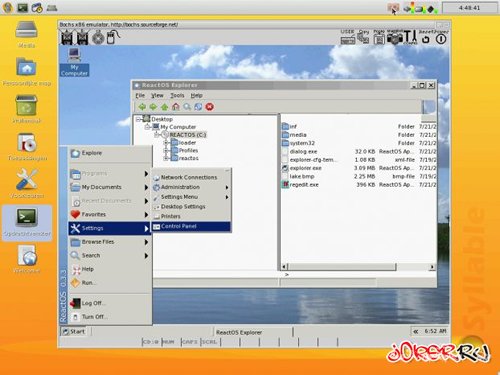
Task: Open the View menu in ReactOS Explorer
Action: tap(157, 95)
